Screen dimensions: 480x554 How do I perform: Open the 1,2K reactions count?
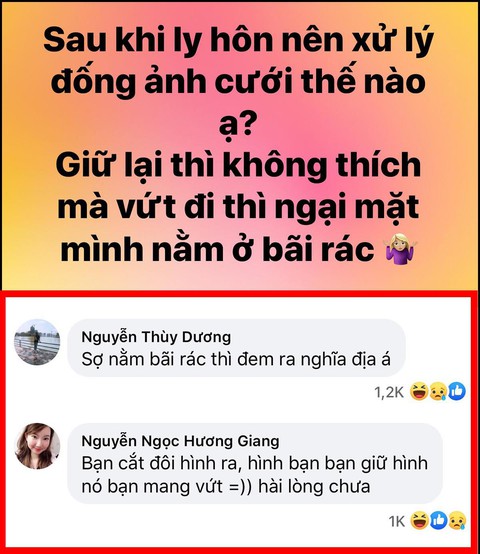389,392
